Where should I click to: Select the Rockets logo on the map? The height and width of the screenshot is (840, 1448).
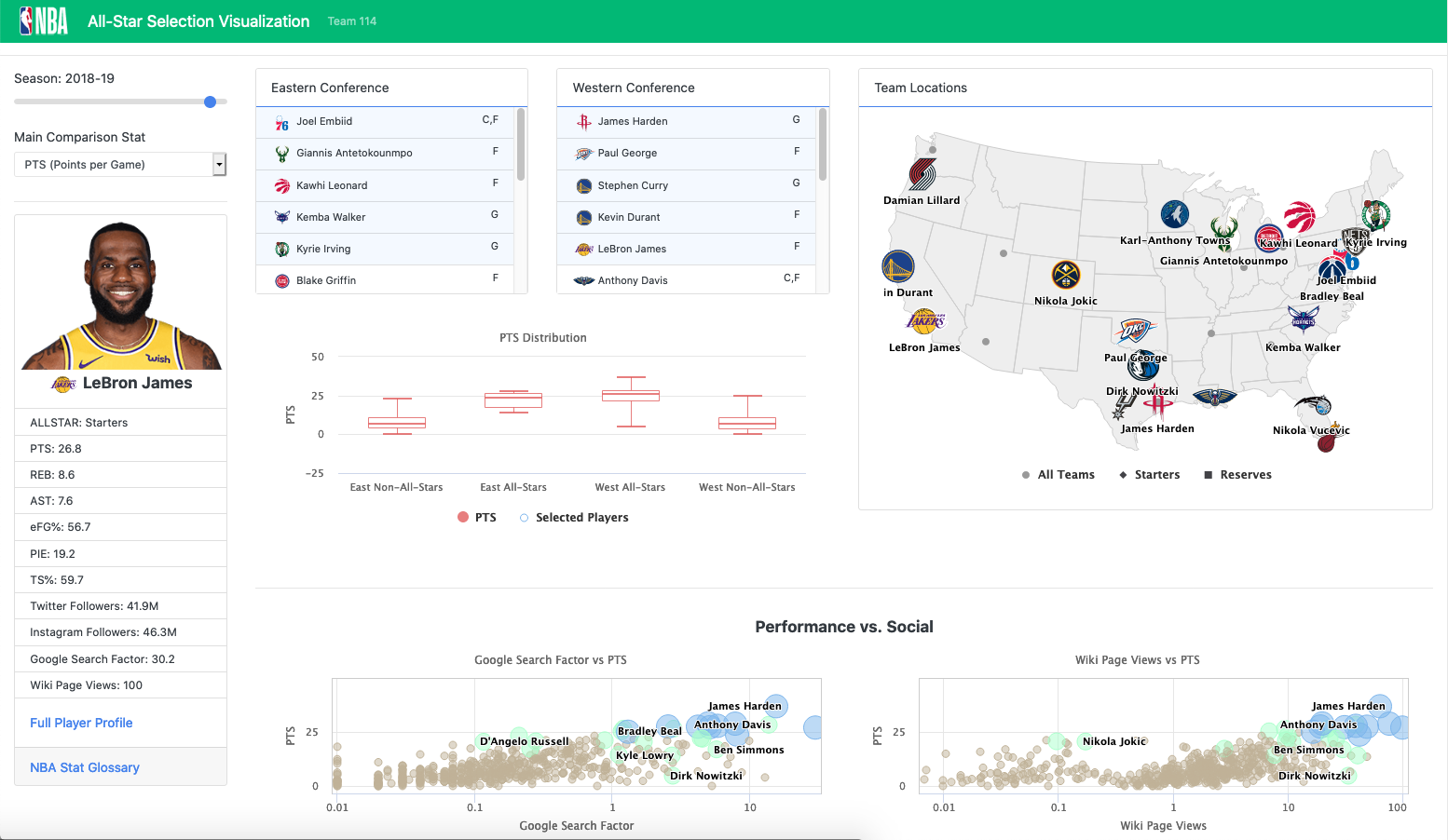coord(1158,402)
